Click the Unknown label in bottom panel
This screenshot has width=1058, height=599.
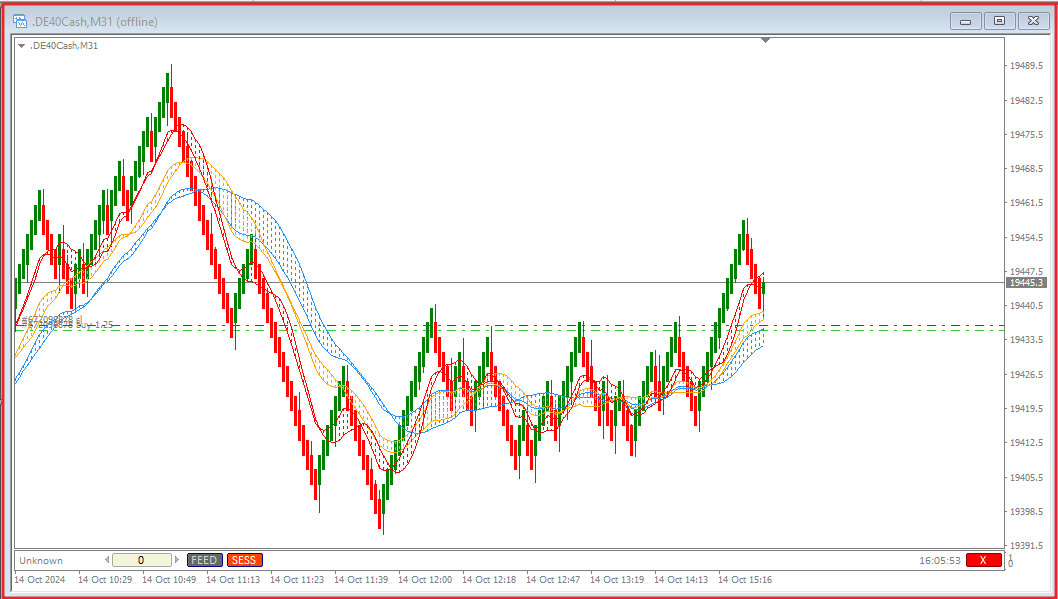(x=41, y=561)
